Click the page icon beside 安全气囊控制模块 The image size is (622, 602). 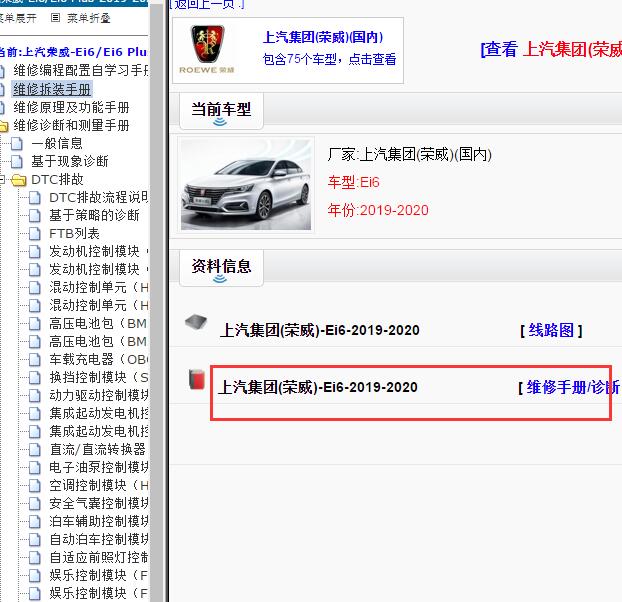(35, 504)
